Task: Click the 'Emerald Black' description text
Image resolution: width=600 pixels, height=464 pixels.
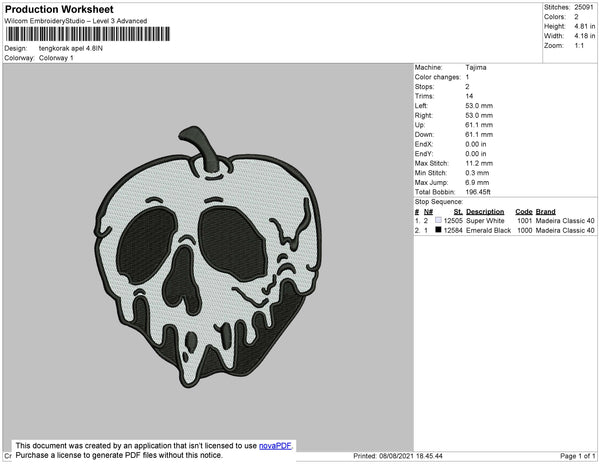Action: tap(488, 230)
